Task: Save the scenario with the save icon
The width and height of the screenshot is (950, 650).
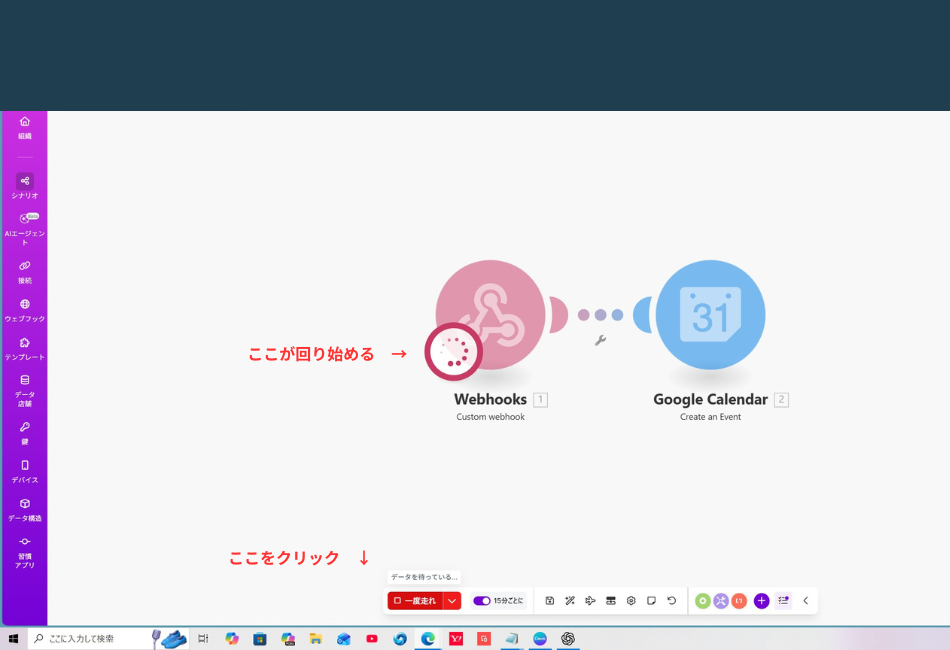Action: pyautogui.click(x=550, y=600)
